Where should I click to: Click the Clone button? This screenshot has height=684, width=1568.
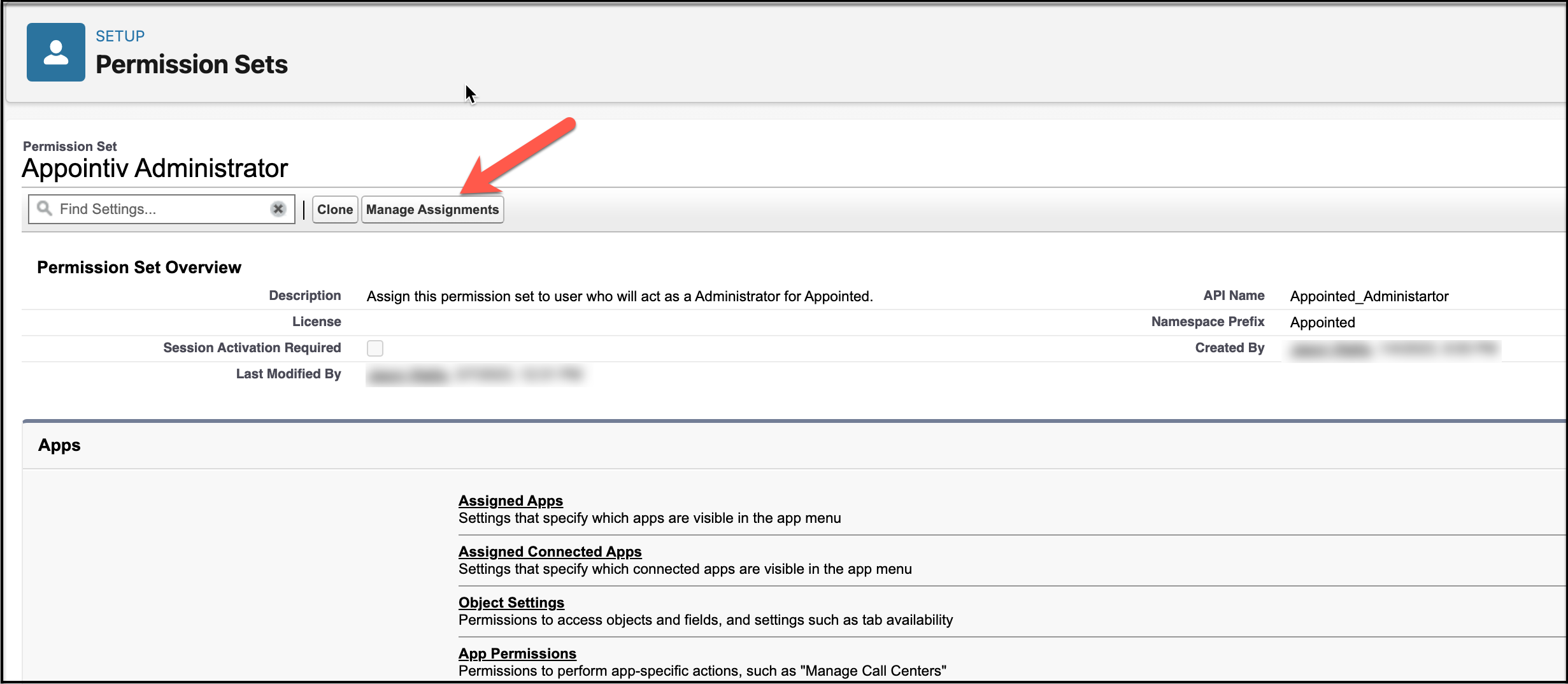click(335, 210)
